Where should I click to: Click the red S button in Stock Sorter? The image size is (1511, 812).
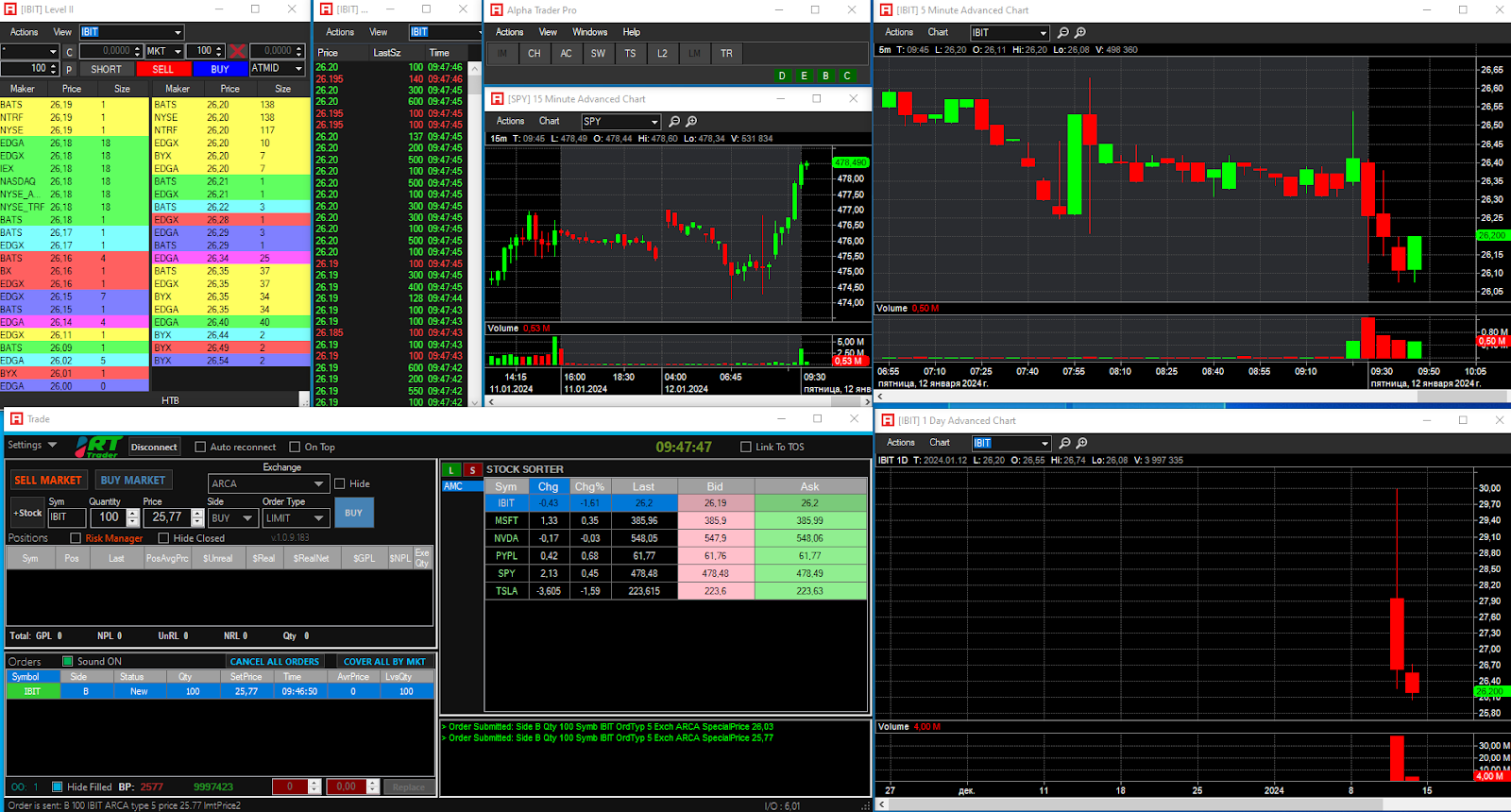[472, 470]
